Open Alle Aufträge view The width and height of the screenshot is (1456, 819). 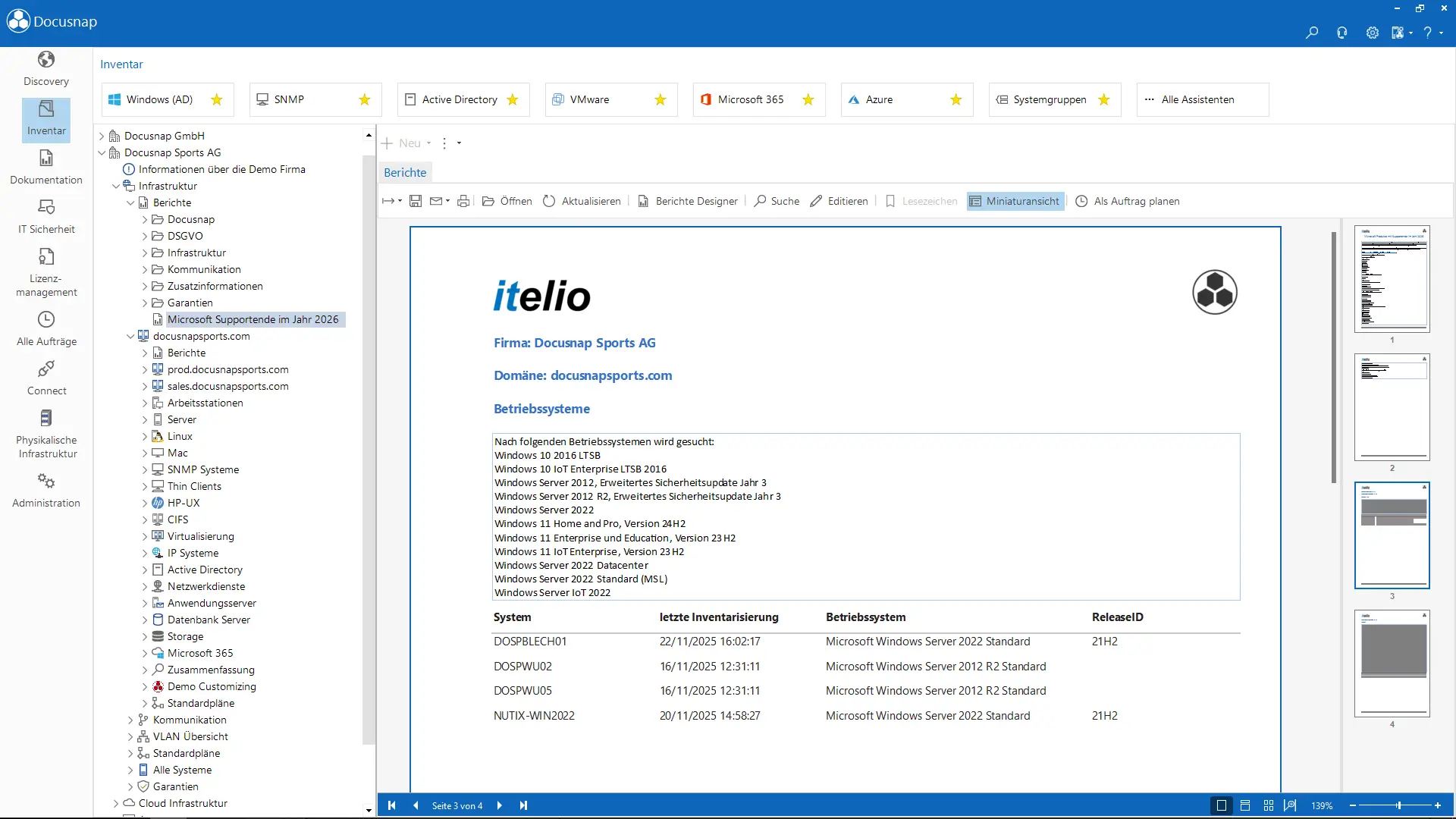(x=45, y=328)
